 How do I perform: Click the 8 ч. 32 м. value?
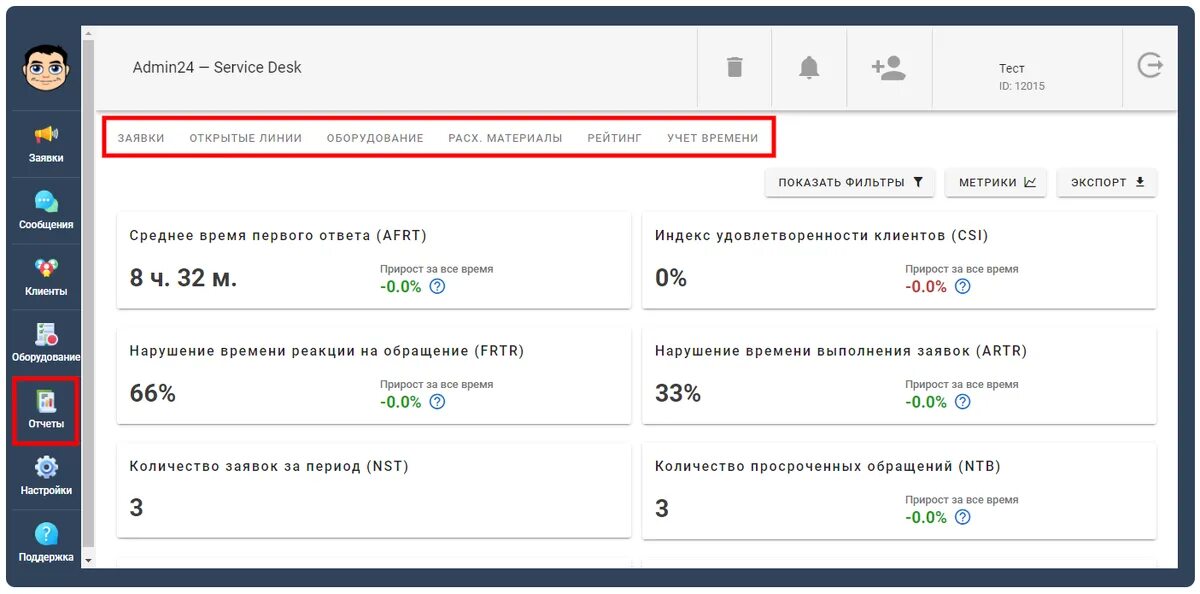tap(184, 278)
